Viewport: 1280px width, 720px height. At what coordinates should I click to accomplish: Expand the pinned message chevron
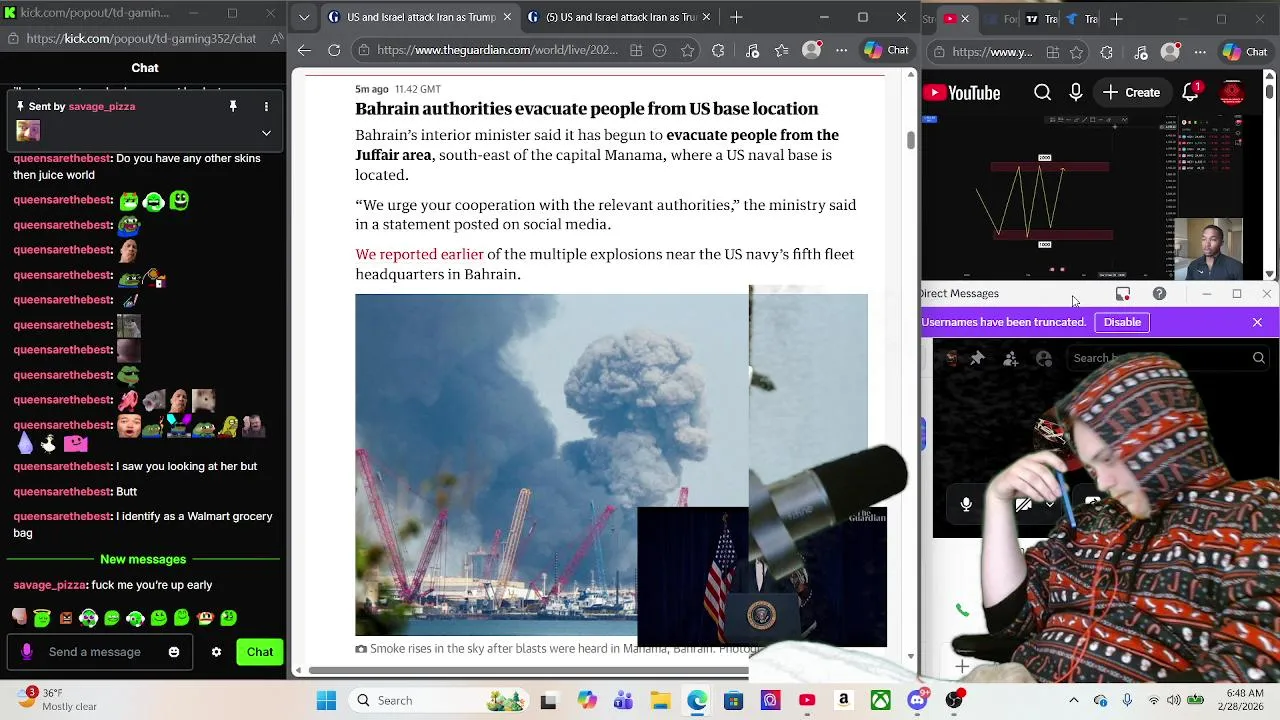(266, 132)
